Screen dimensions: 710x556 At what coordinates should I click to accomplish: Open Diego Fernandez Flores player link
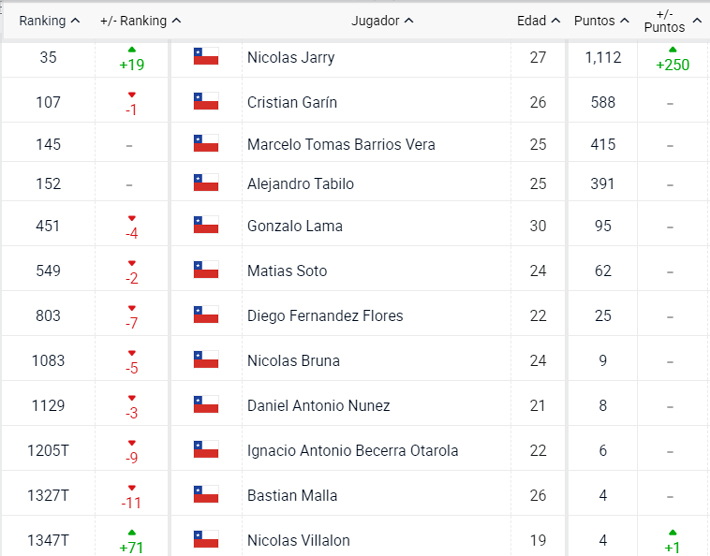coord(325,316)
